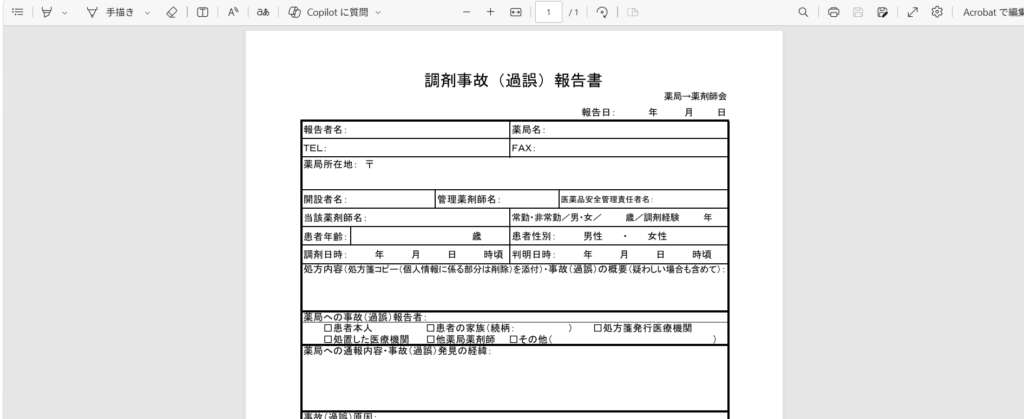Click the 調剤日時 label
This screenshot has height=419, width=1024.
(325, 255)
